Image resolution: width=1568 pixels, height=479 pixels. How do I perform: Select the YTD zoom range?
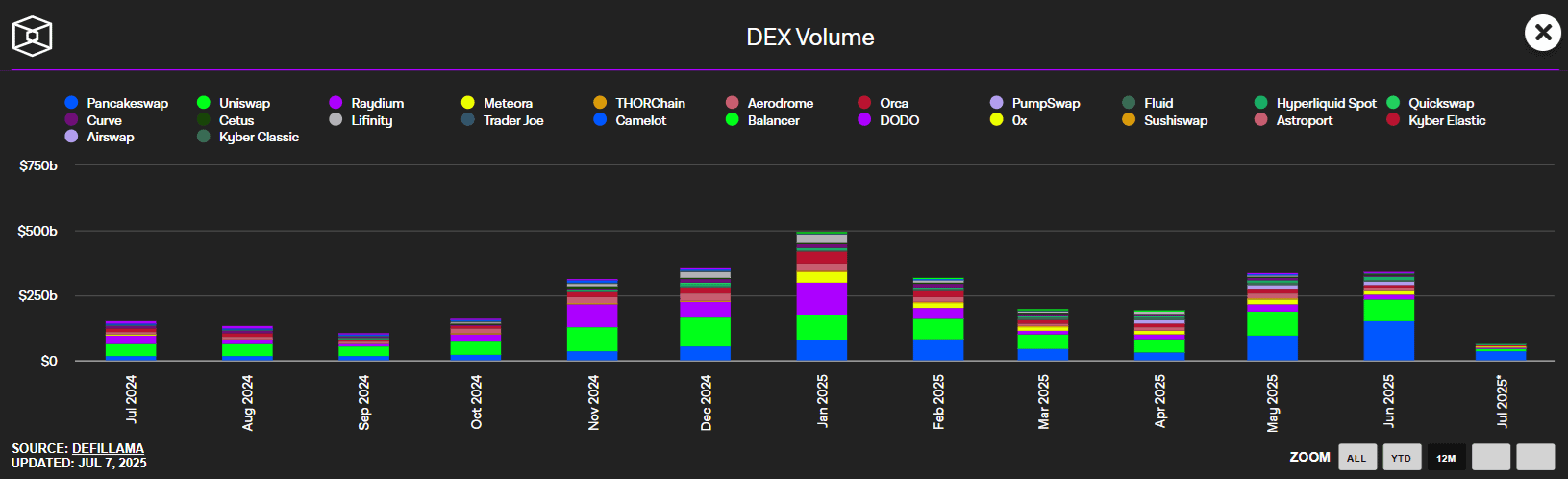(x=1401, y=458)
